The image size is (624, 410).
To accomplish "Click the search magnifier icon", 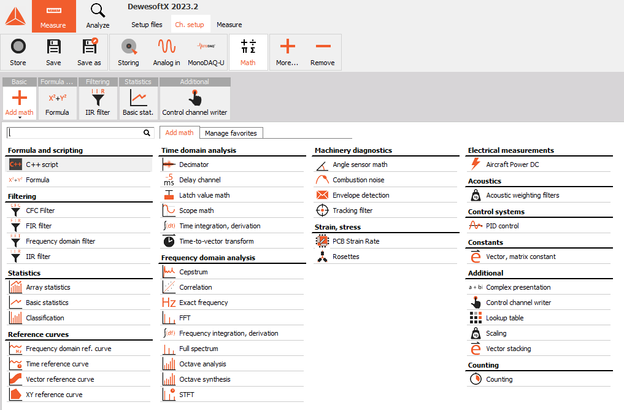I will tap(147, 133).
